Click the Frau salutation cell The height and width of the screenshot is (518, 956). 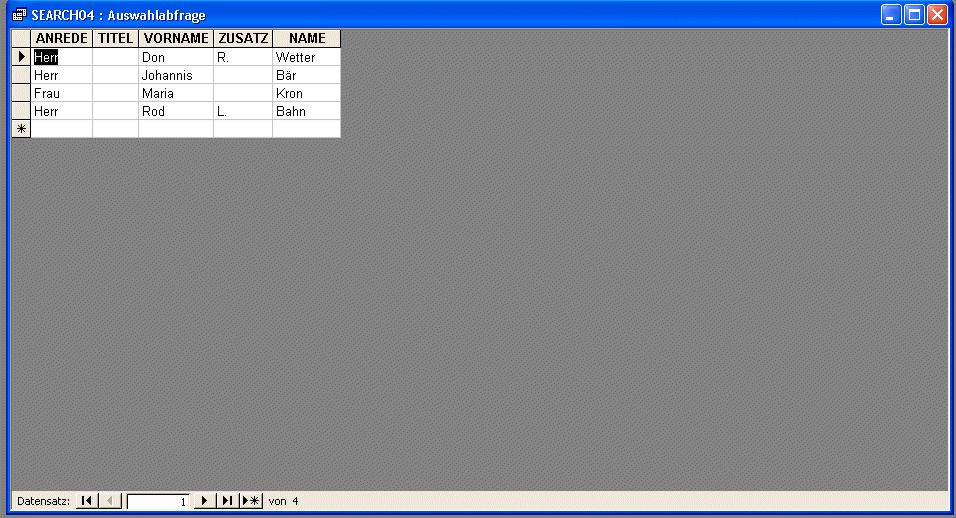coord(62,93)
